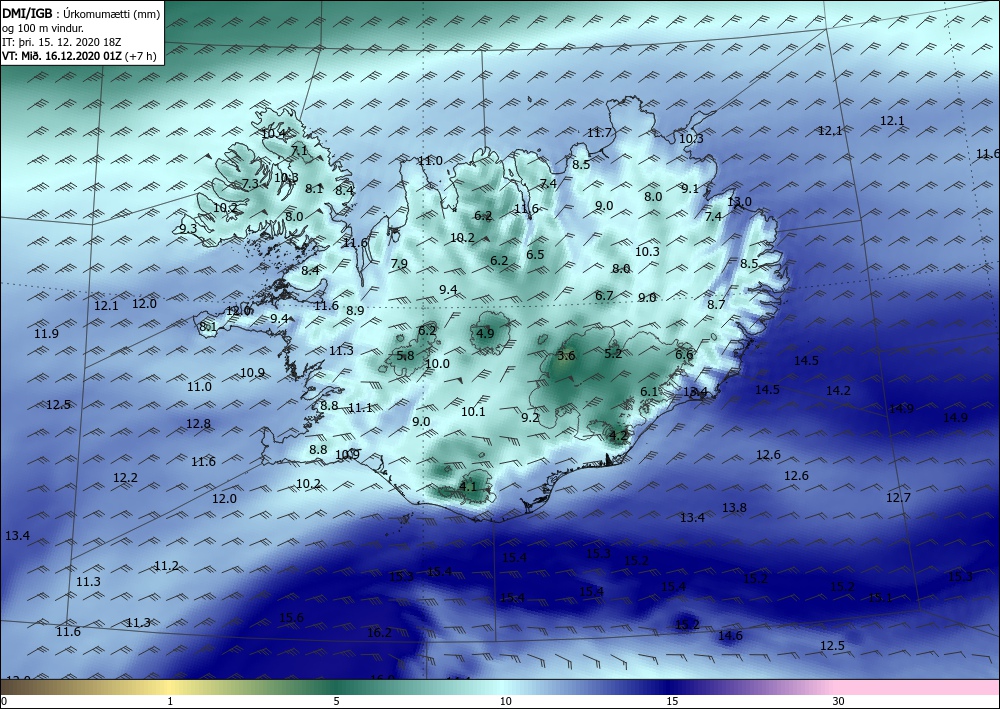Click the 4.1 value on the map
The height and width of the screenshot is (709, 1000).
468,486
